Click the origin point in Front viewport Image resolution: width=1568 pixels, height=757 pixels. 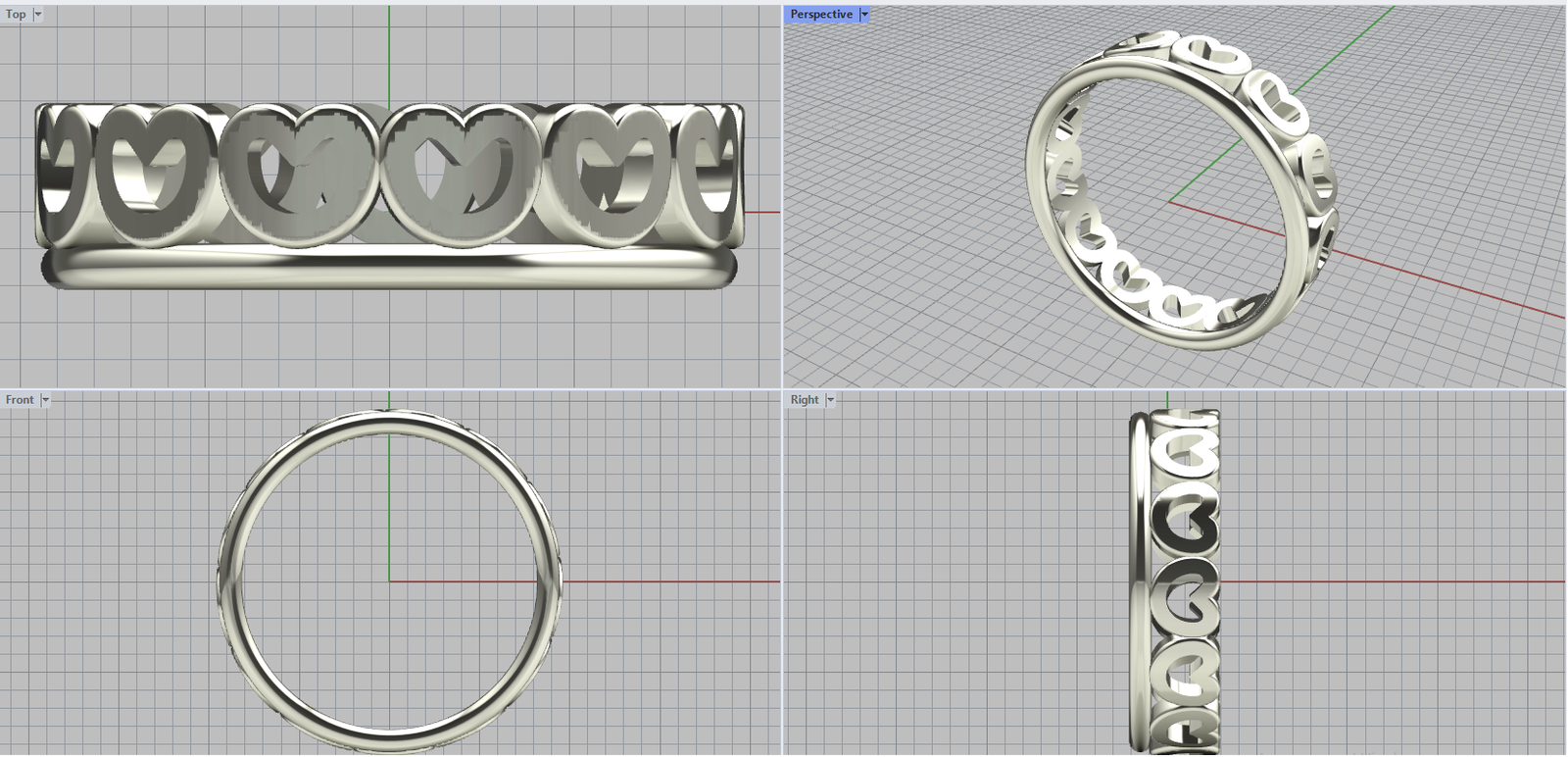(x=389, y=581)
